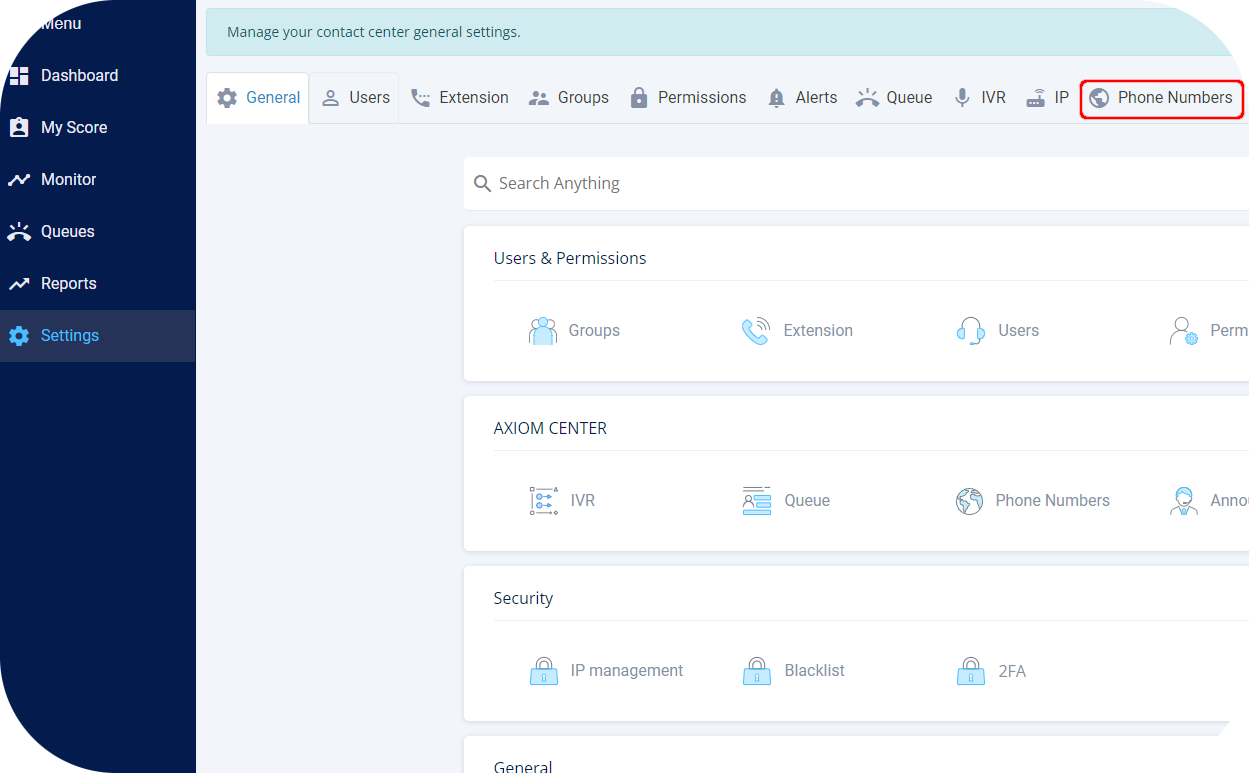This screenshot has height=773, width=1249.
Task: Open Users link under Users & Permissions
Action: pyautogui.click(x=1018, y=331)
